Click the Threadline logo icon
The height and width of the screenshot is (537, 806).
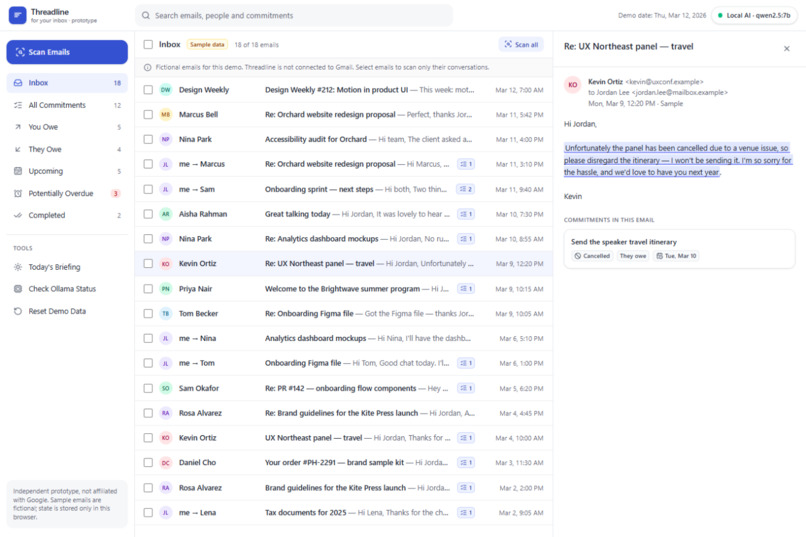[x=17, y=15]
